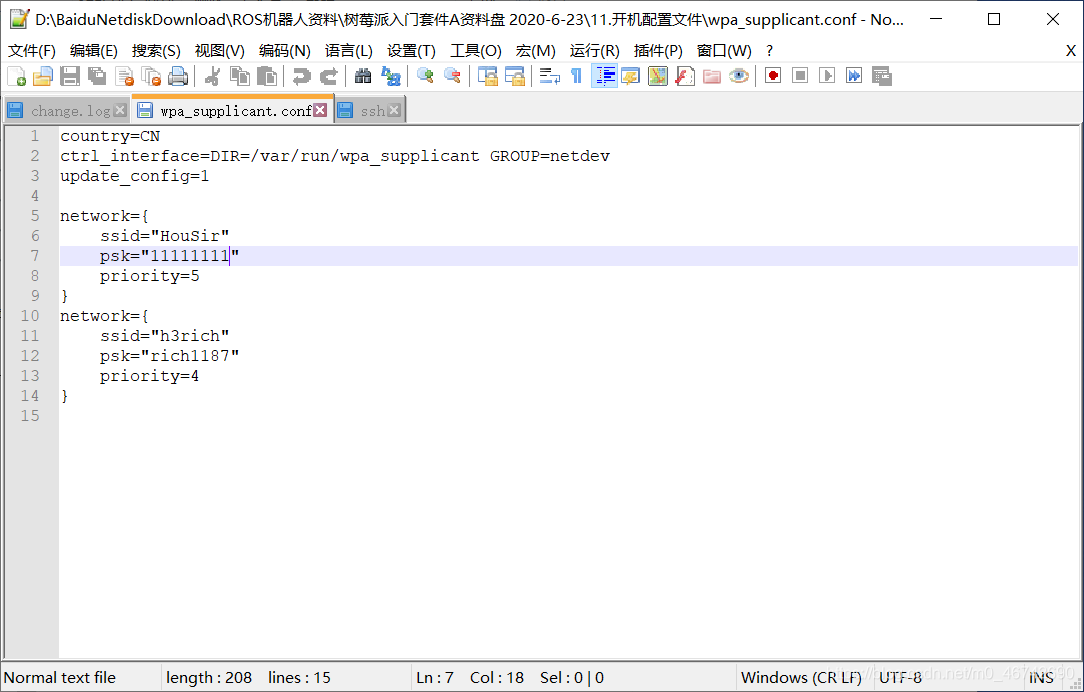Click the country=CN line

110,136
